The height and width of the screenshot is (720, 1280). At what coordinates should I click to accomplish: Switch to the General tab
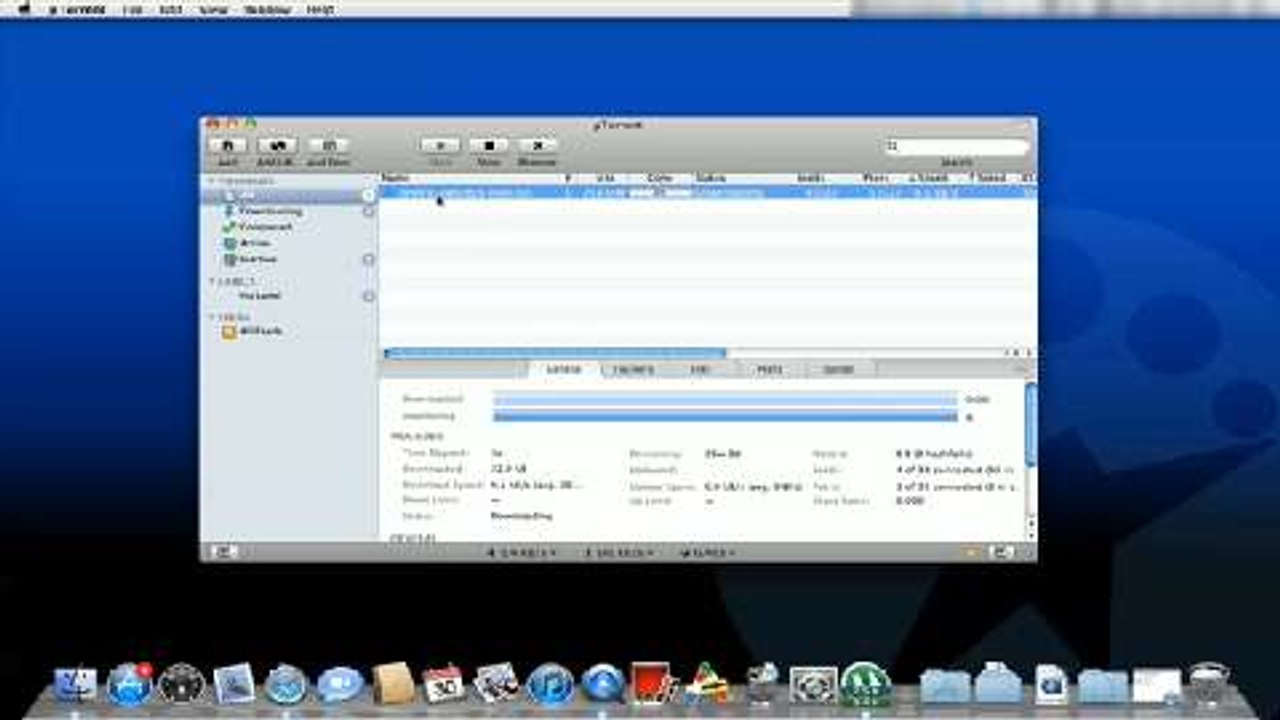tap(563, 369)
